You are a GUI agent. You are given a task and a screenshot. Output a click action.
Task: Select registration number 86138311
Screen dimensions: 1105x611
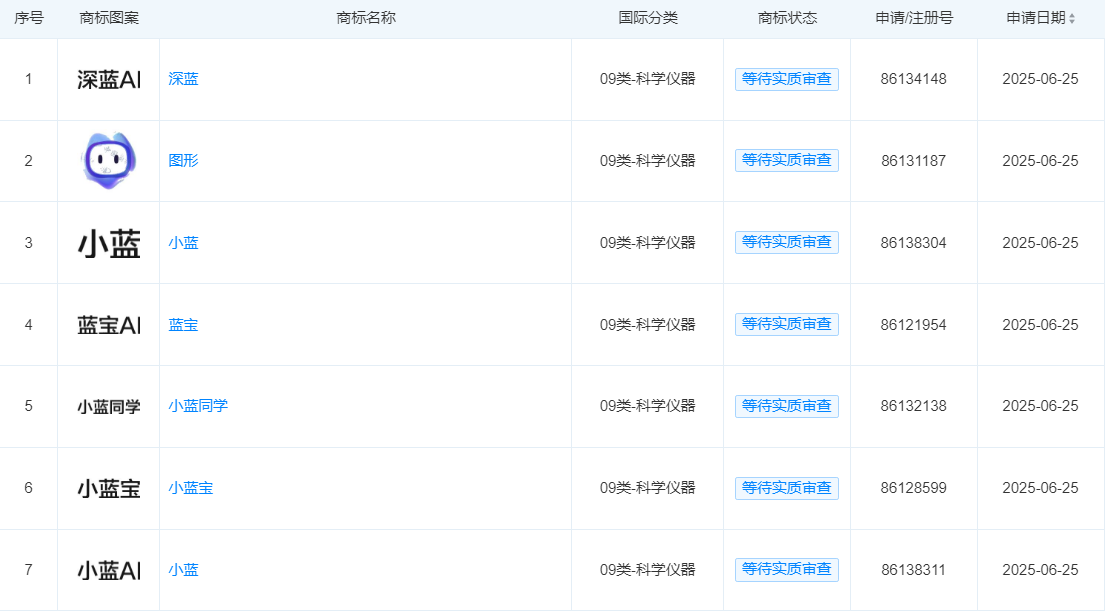(913, 569)
